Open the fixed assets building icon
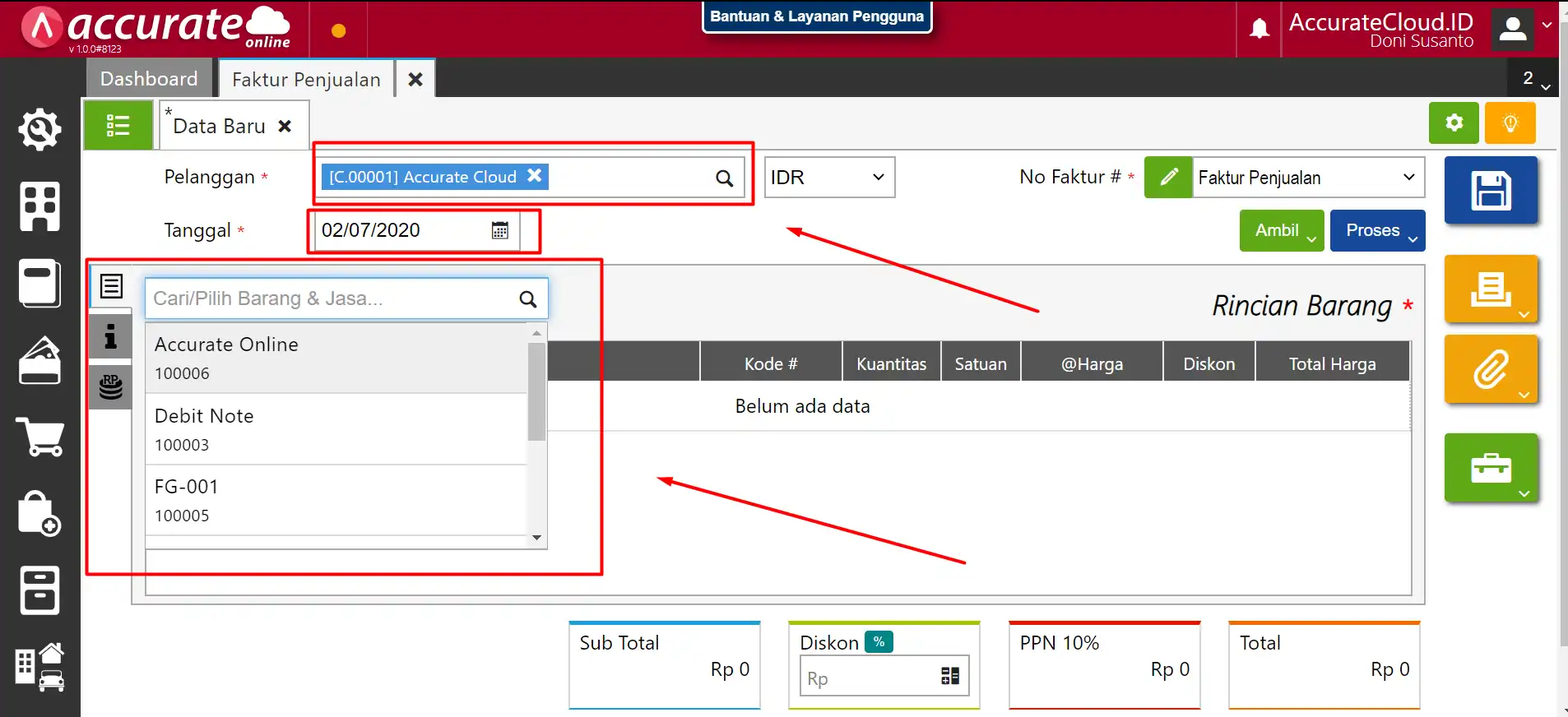This screenshot has width=1568, height=717. pyautogui.click(x=39, y=667)
